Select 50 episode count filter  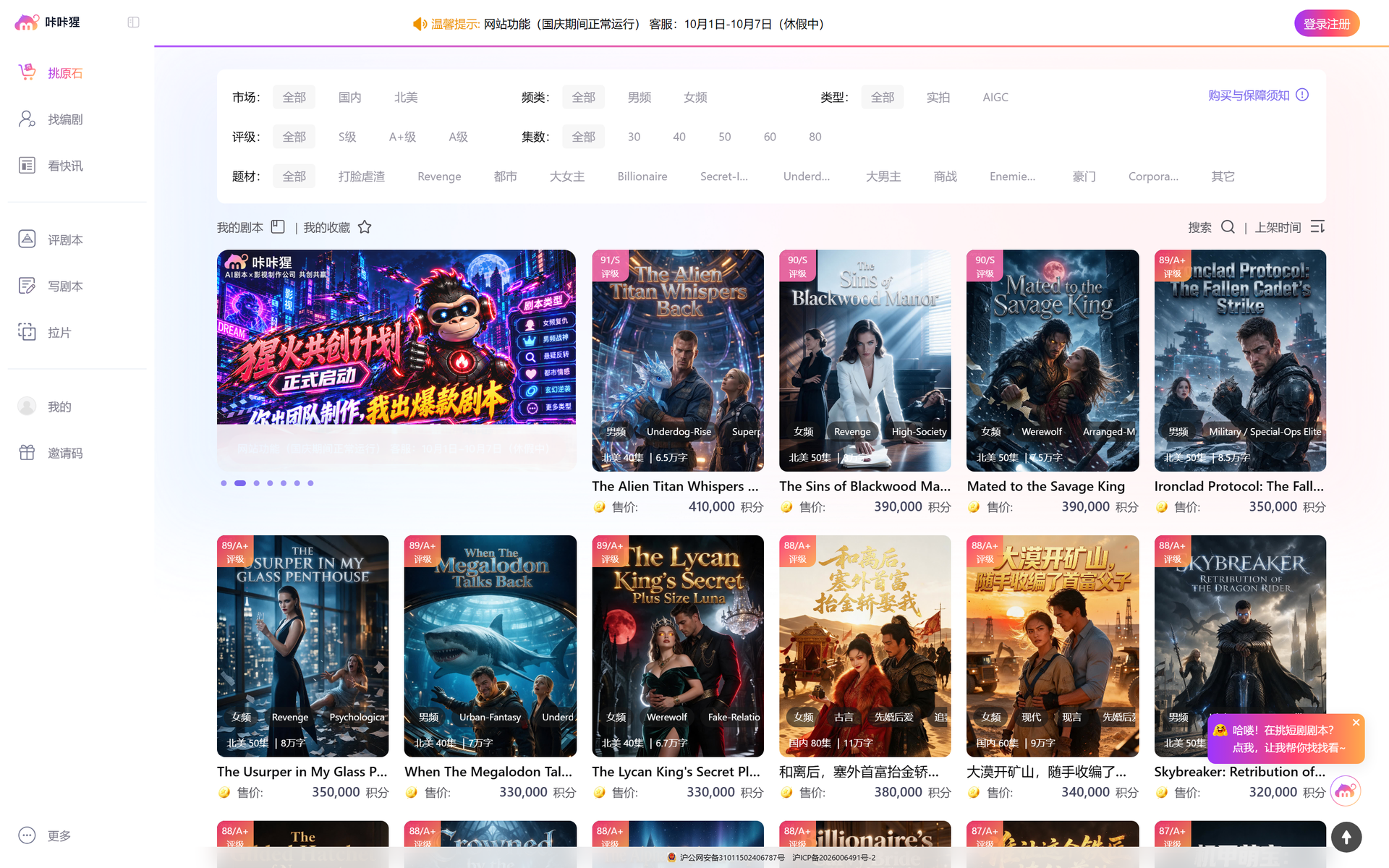pos(724,137)
